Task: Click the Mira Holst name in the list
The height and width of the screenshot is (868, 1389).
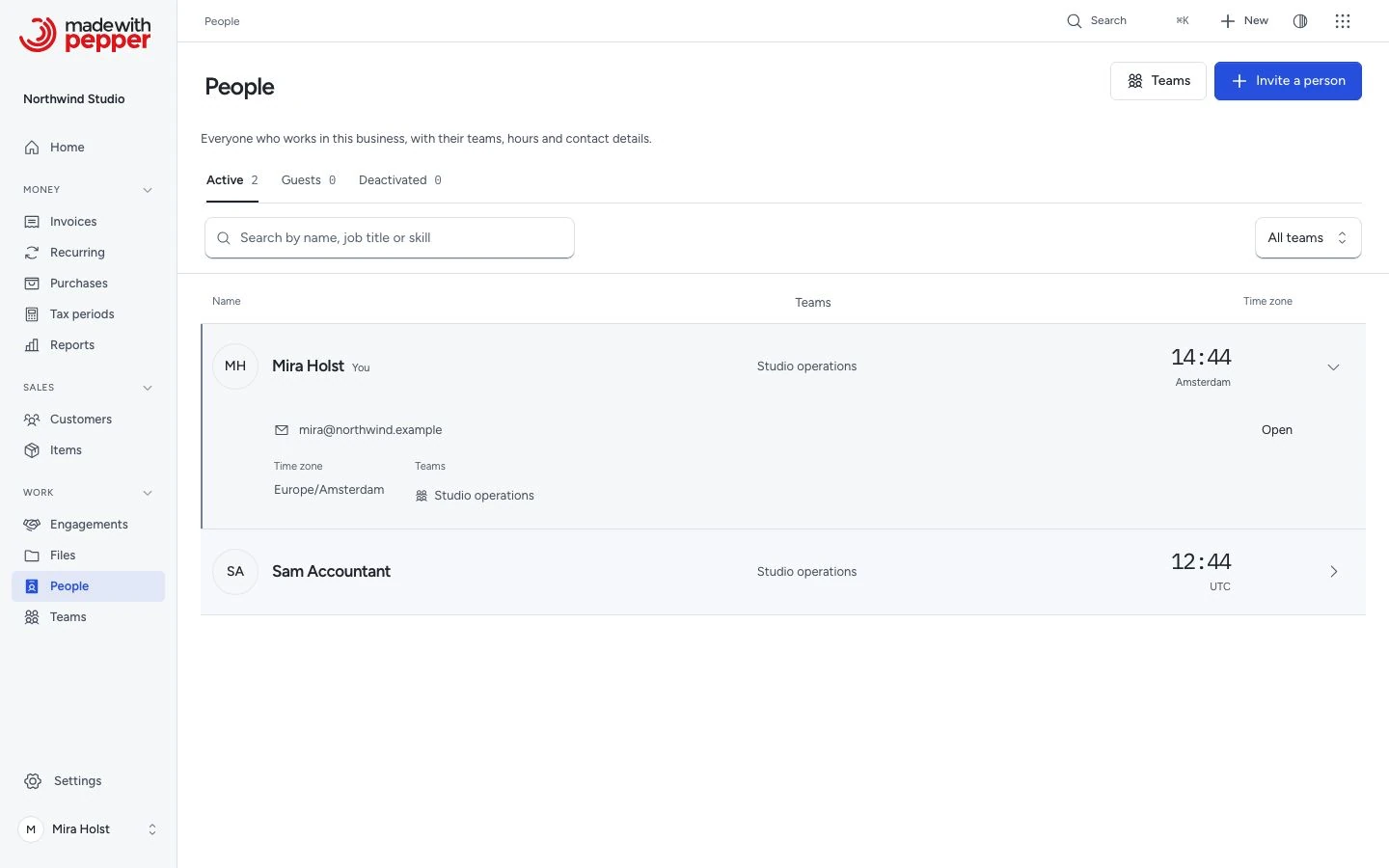Action: pos(308,366)
